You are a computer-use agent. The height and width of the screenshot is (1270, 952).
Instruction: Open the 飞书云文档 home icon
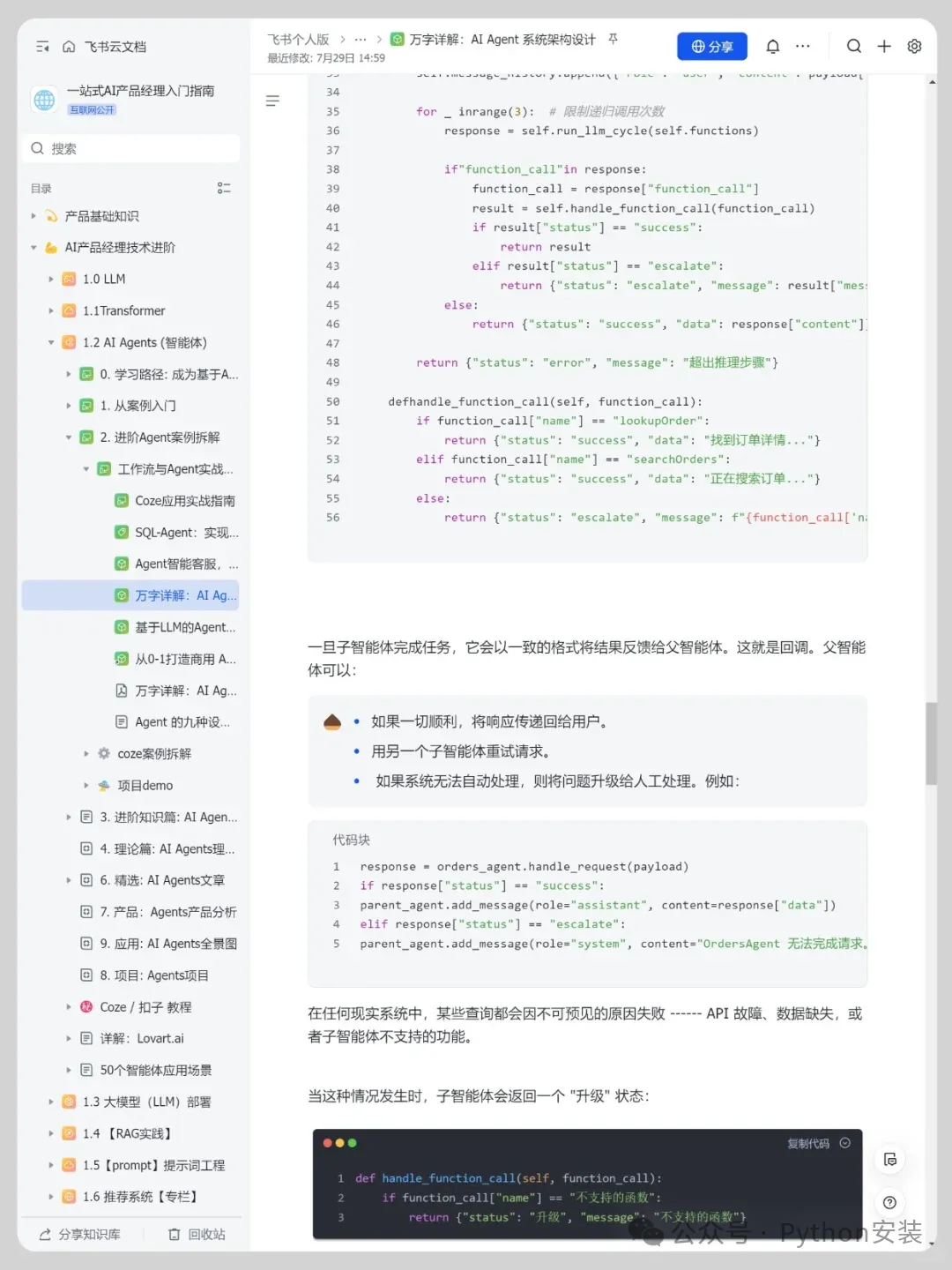click(x=69, y=47)
